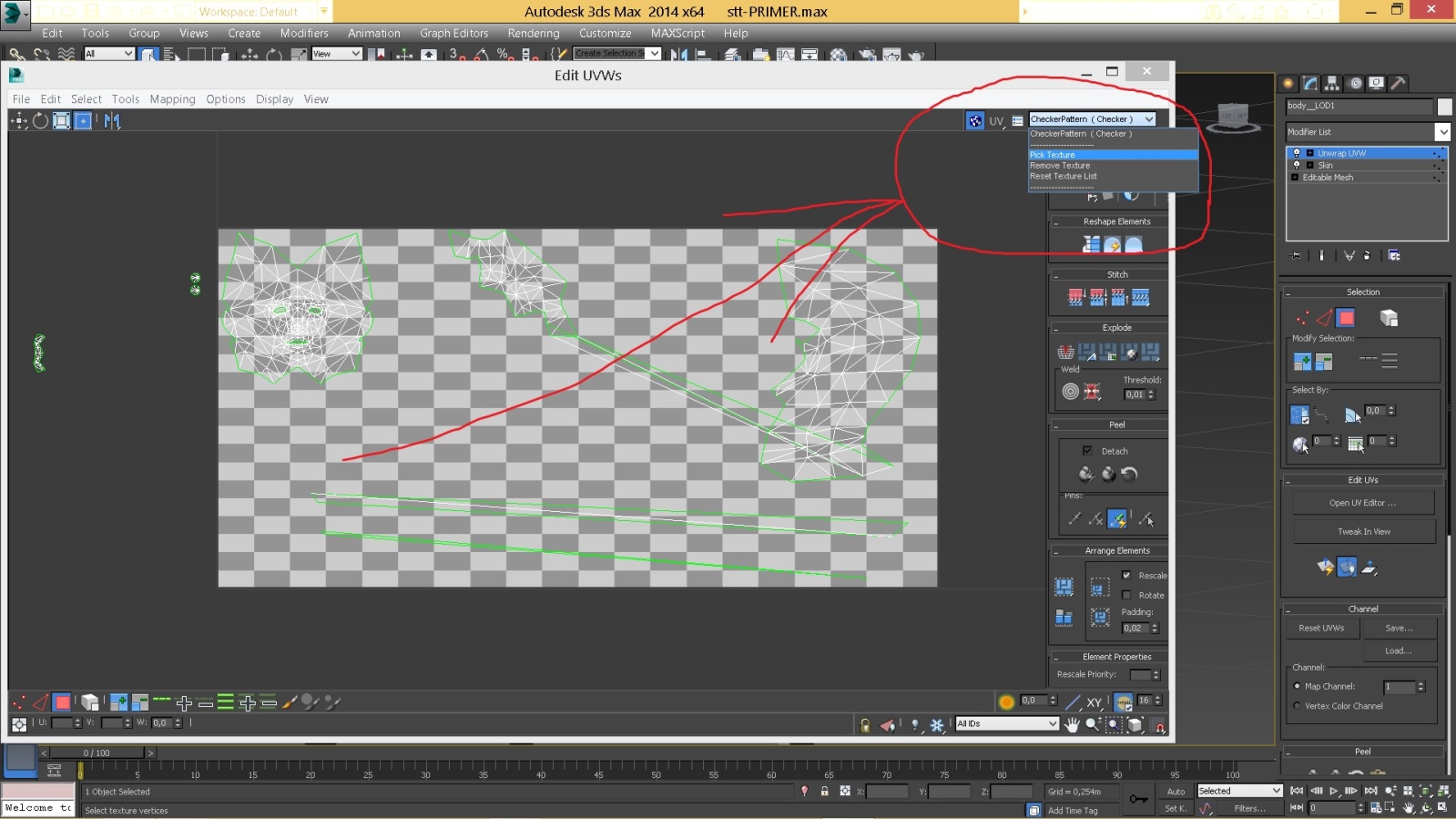The image size is (1456, 819).
Task: Toggle lightbulb visibility for Unwrap UVW modifier
Action: (1297, 153)
